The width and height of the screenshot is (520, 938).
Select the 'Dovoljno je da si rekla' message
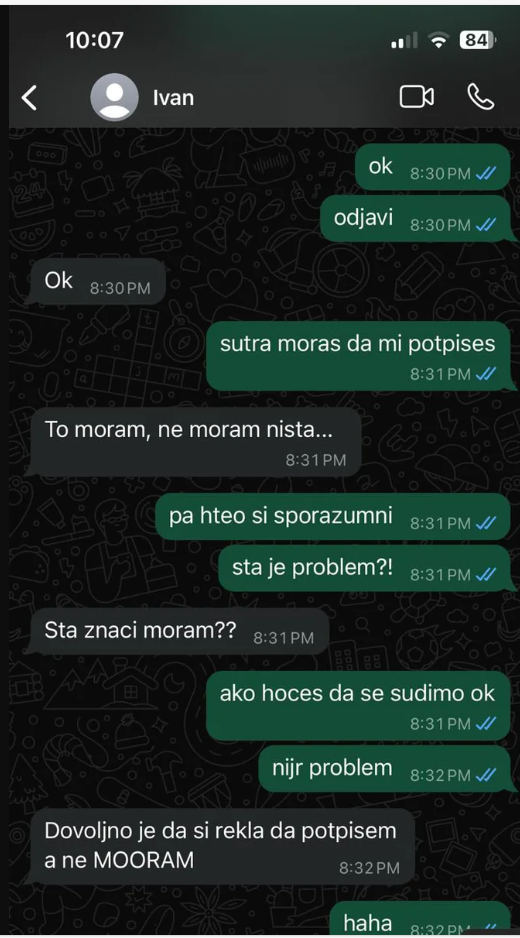coord(222,846)
